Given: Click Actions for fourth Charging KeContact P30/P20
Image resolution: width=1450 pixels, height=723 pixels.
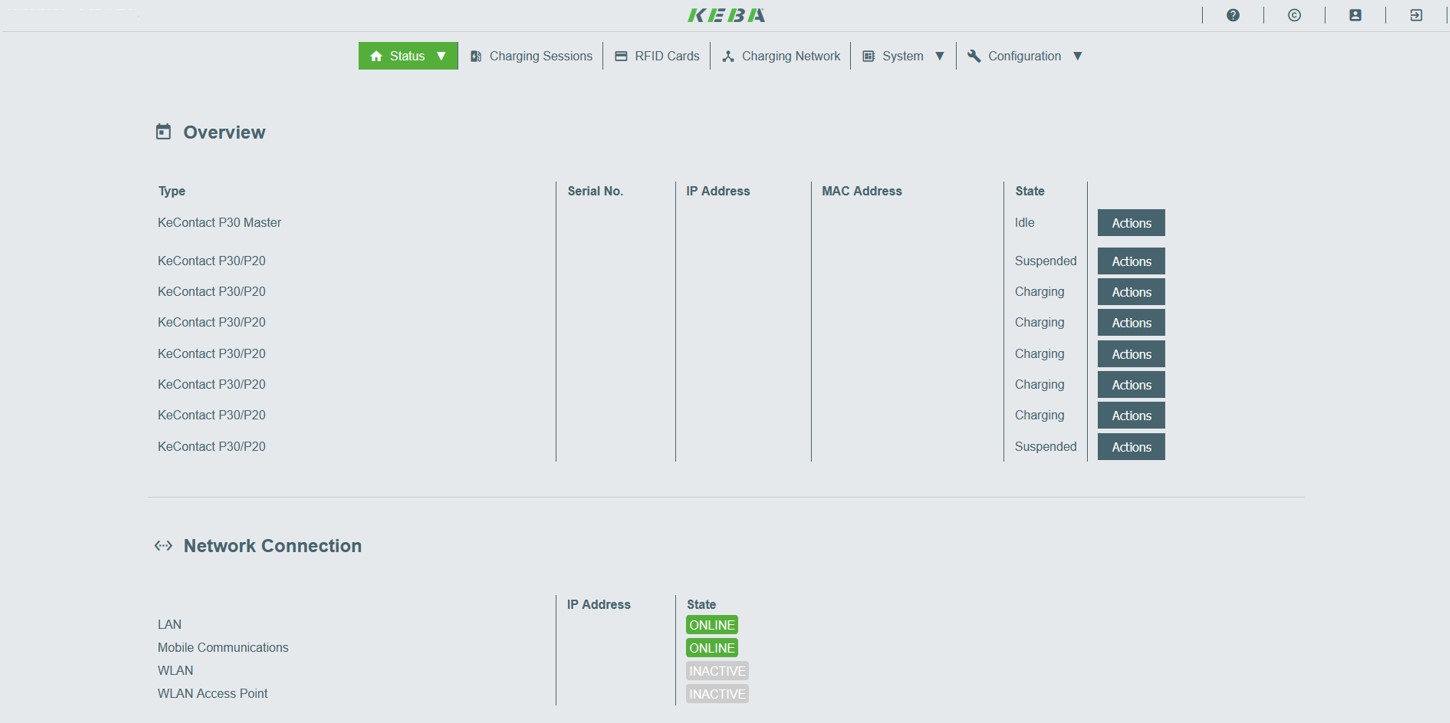Looking at the screenshot, I should click(x=1131, y=385).
